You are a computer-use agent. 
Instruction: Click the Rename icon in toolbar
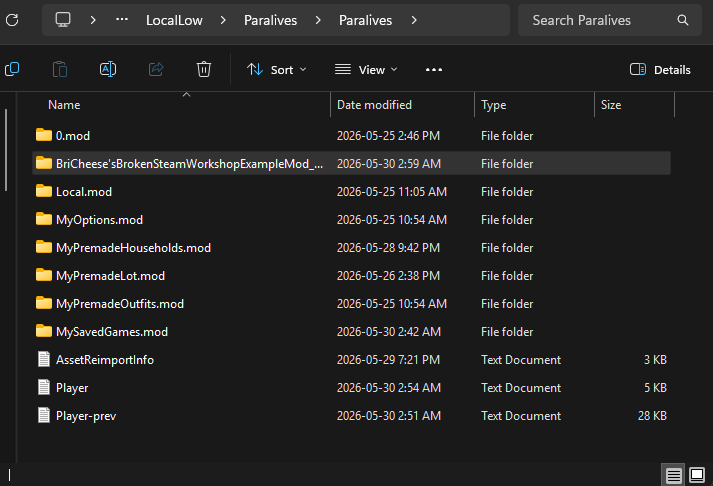point(108,69)
